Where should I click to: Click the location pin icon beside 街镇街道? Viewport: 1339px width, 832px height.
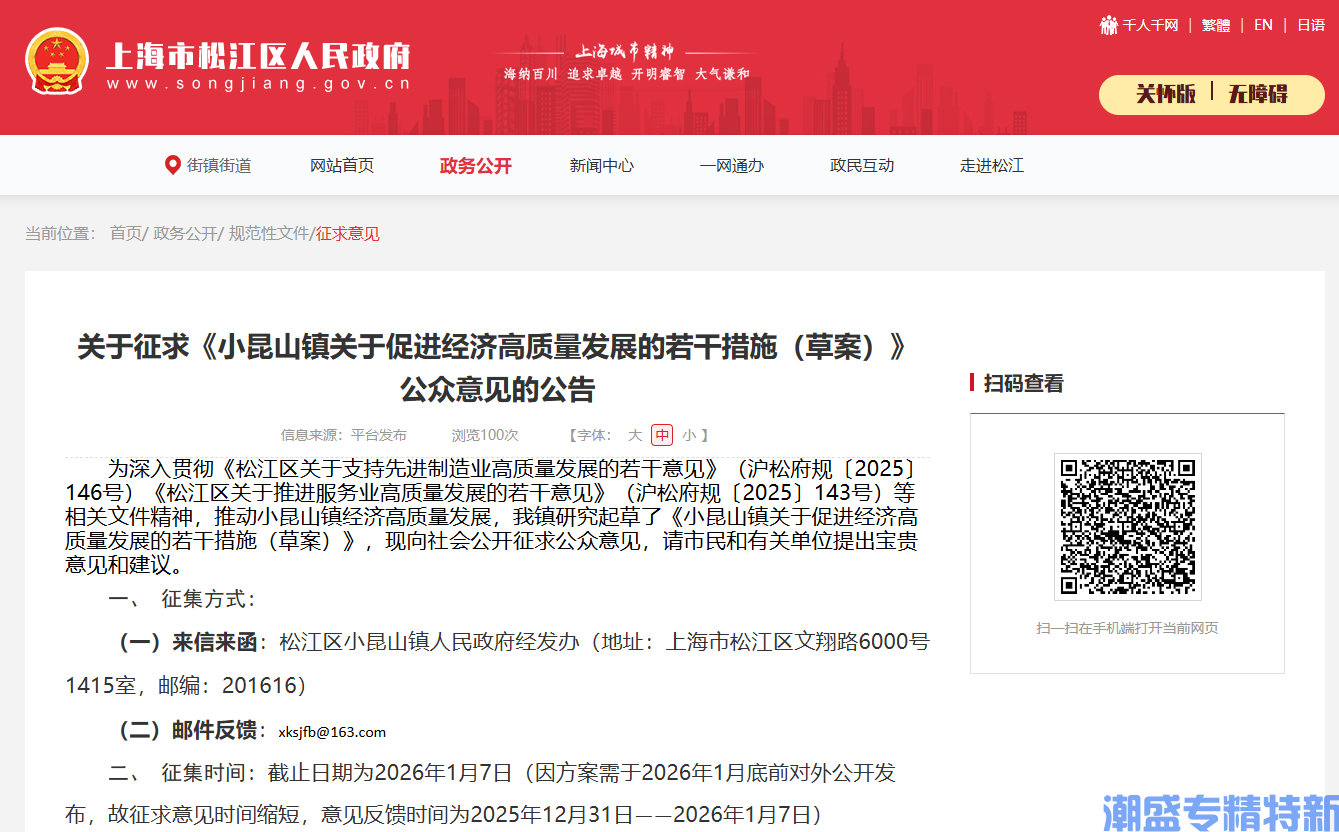tap(173, 165)
